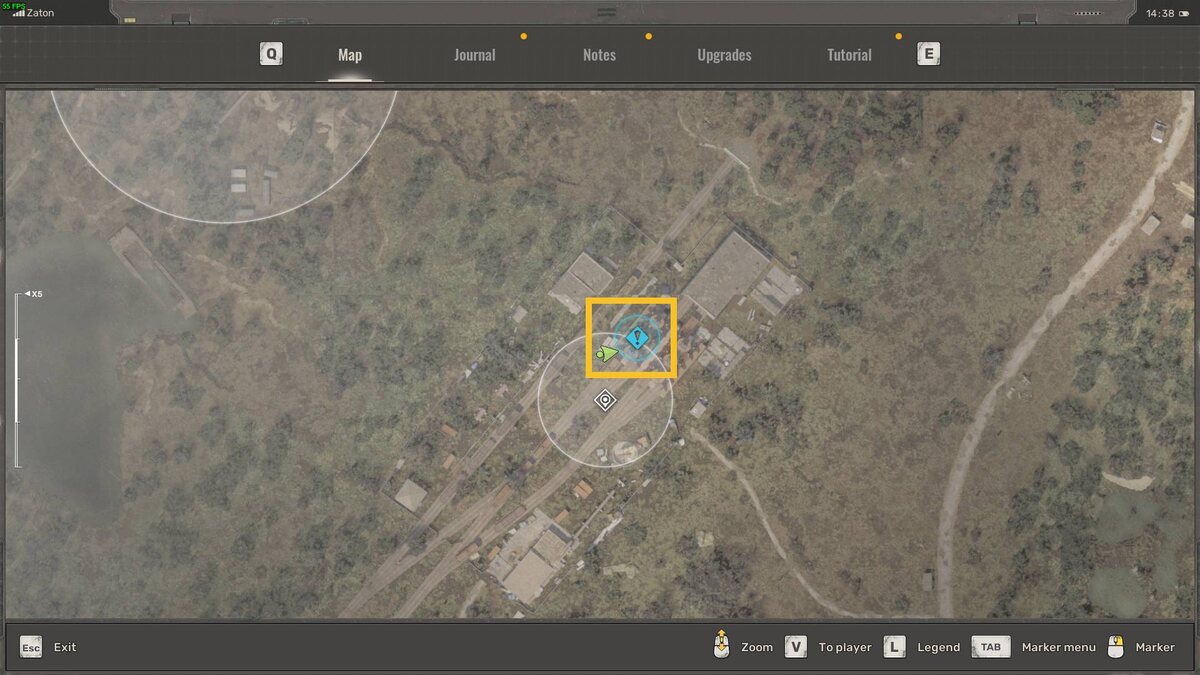Screen dimensions: 1200x675
Task: Select the green player arrow marker
Action: tap(606, 353)
